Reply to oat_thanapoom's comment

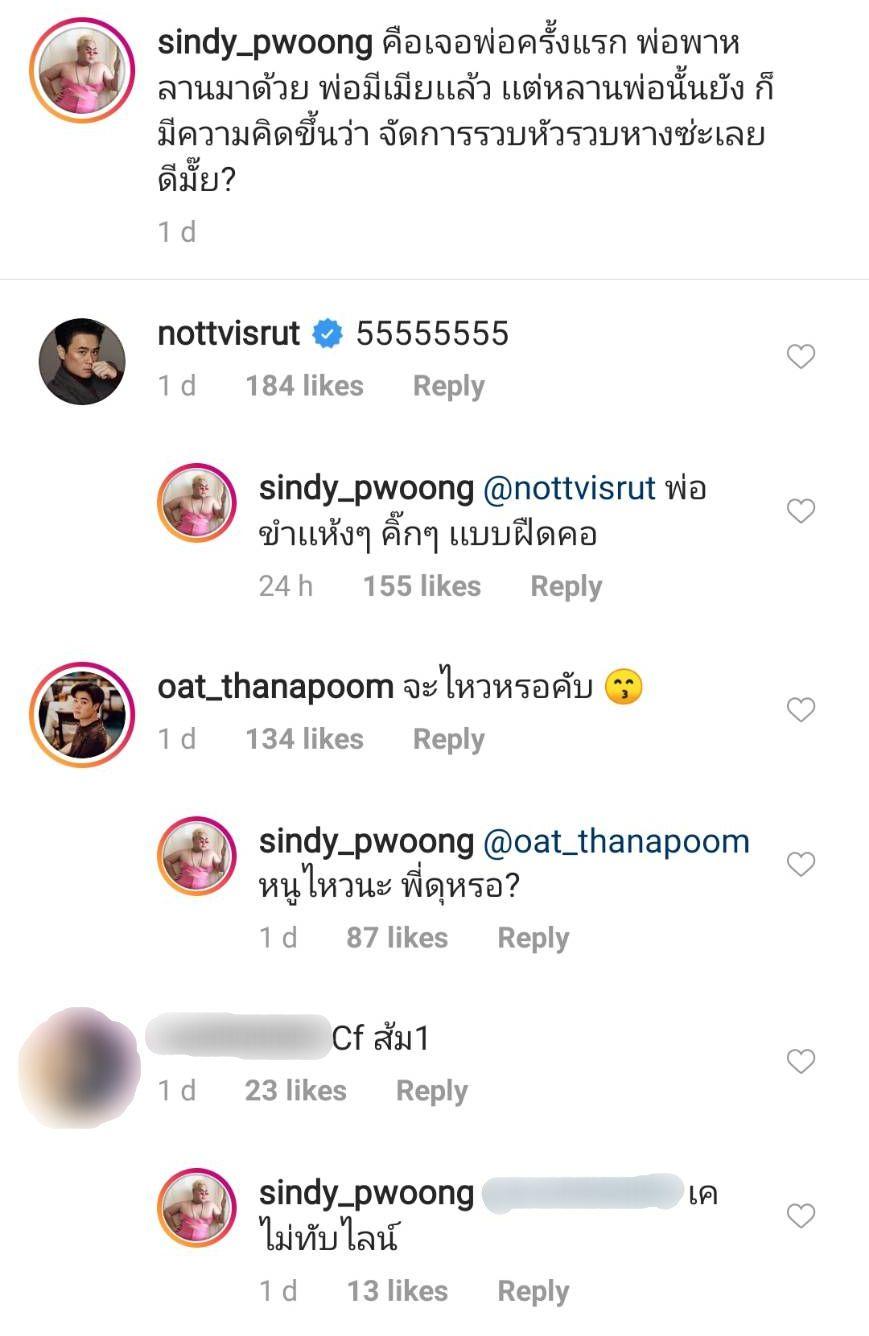pos(448,739)
